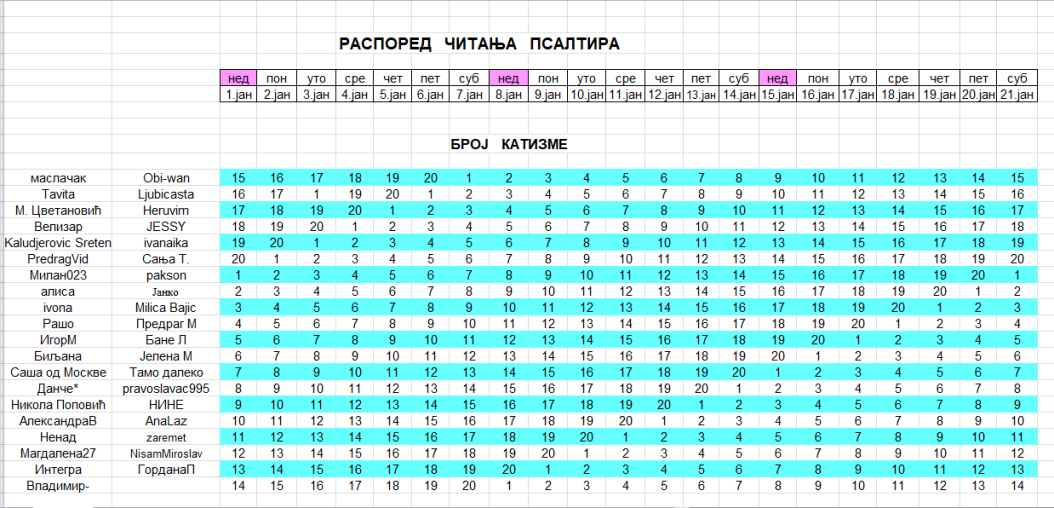Screen dimensions: 1054x508
Task: Click the ГорданаП name cell
Action: 166,469
